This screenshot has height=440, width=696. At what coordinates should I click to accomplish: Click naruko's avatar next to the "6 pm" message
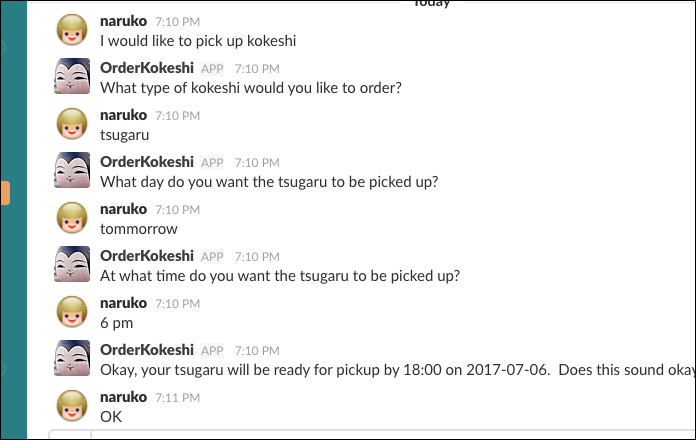[x=74, y=313]
